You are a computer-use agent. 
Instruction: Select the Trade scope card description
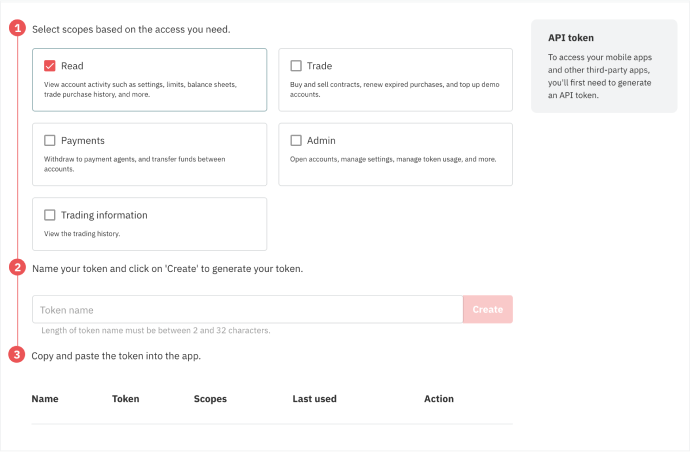point(394,89)
